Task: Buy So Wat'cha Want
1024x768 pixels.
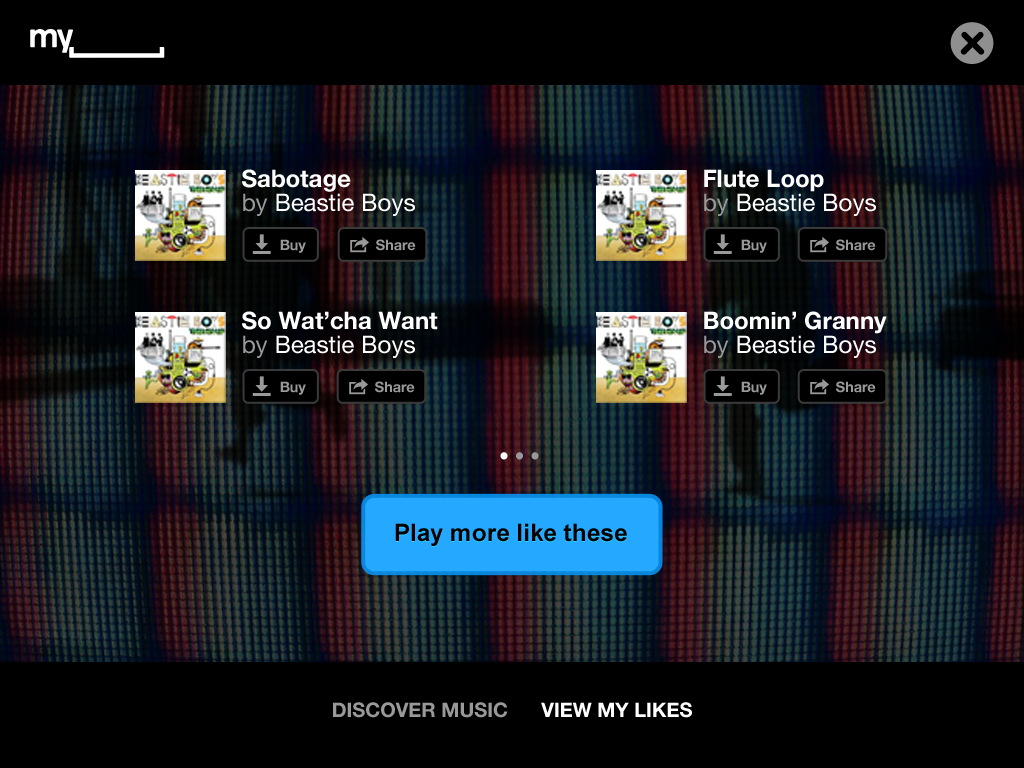Action: [x=280, y=387]
